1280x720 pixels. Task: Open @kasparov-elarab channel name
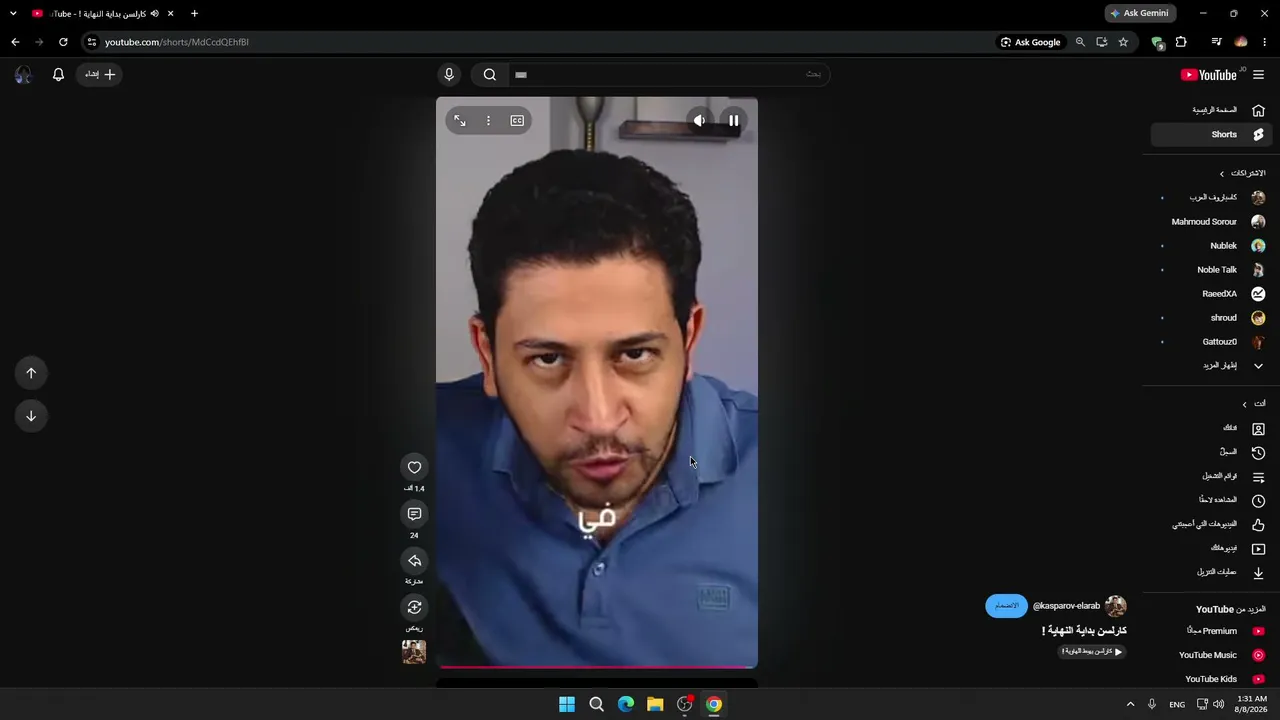point(1066,606)
